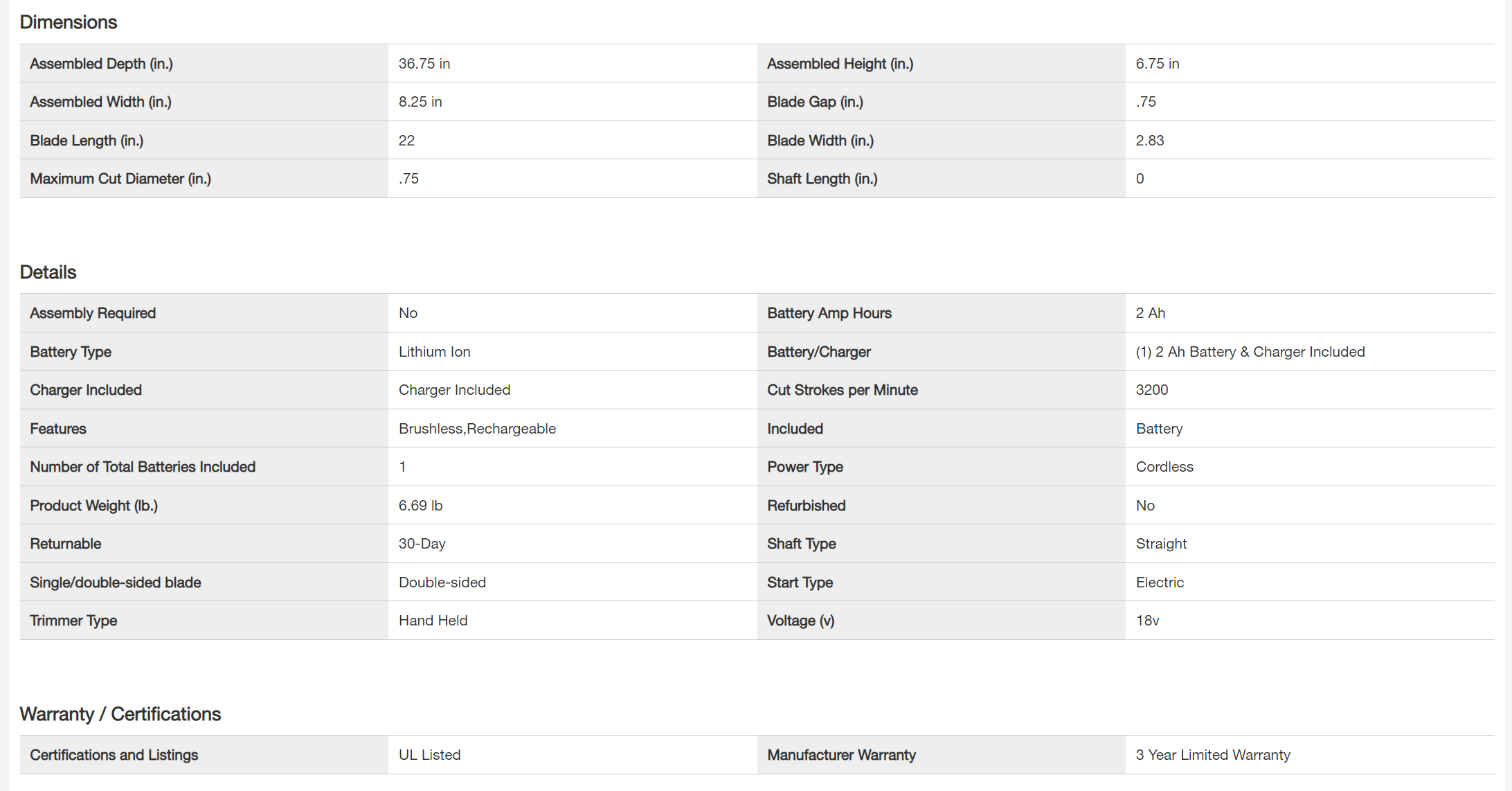Click the UL Listed certification value
The image size is (1512, 791).
tap(429, 755)
